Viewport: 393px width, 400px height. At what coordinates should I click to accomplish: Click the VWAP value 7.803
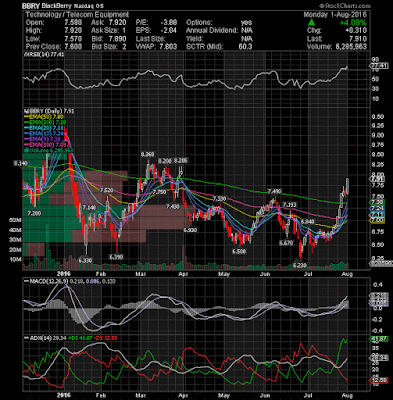pos(168,47)
